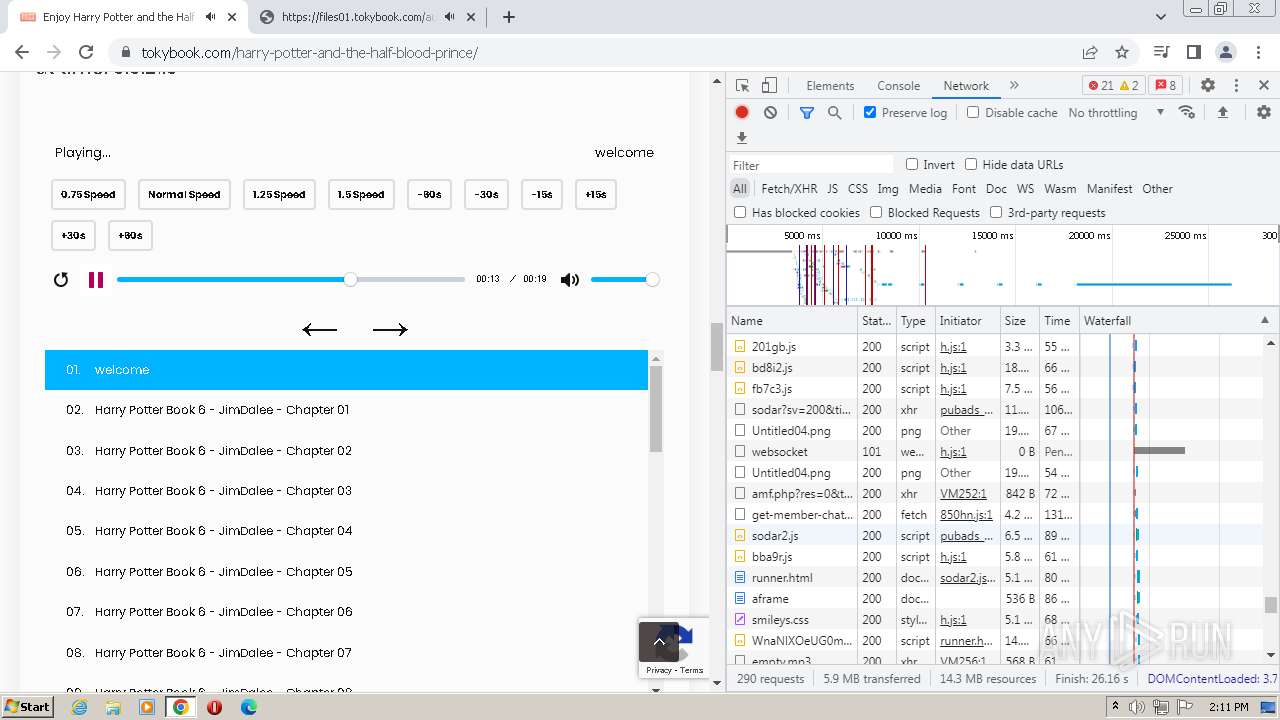Mute the audio player volume icon
Image resolution: width=1280 pixels, height=720 pixels.
pyautogui.click(x=570, y=280)
